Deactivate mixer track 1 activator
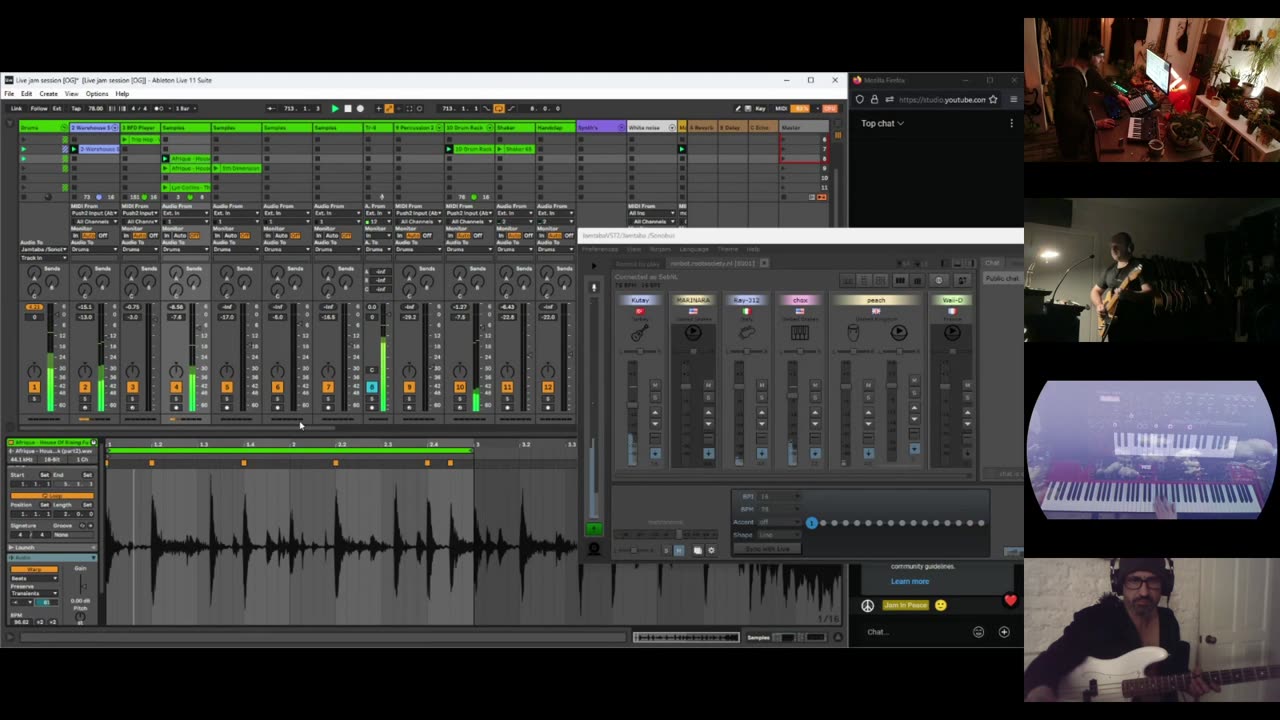This screenshot has width=1280, height=720. pos(34,387)
